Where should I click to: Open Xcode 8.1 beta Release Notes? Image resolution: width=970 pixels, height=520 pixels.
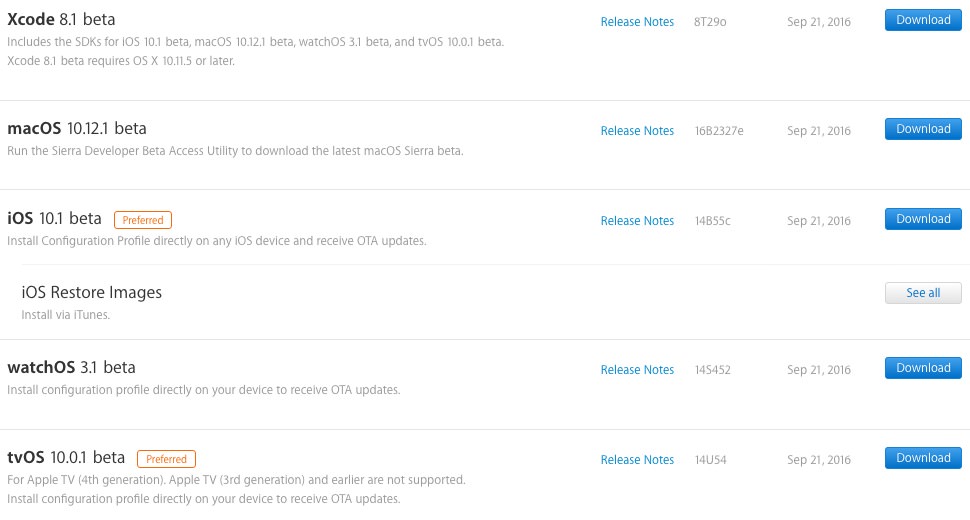pos(637,21)
